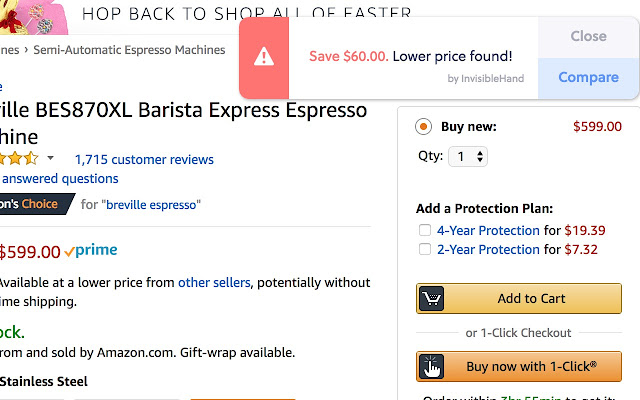Image resolution: width=640 pixels, height=400 pixels.
Task: Click the cart icon on Add to Cart
Action: coord(432,299)
